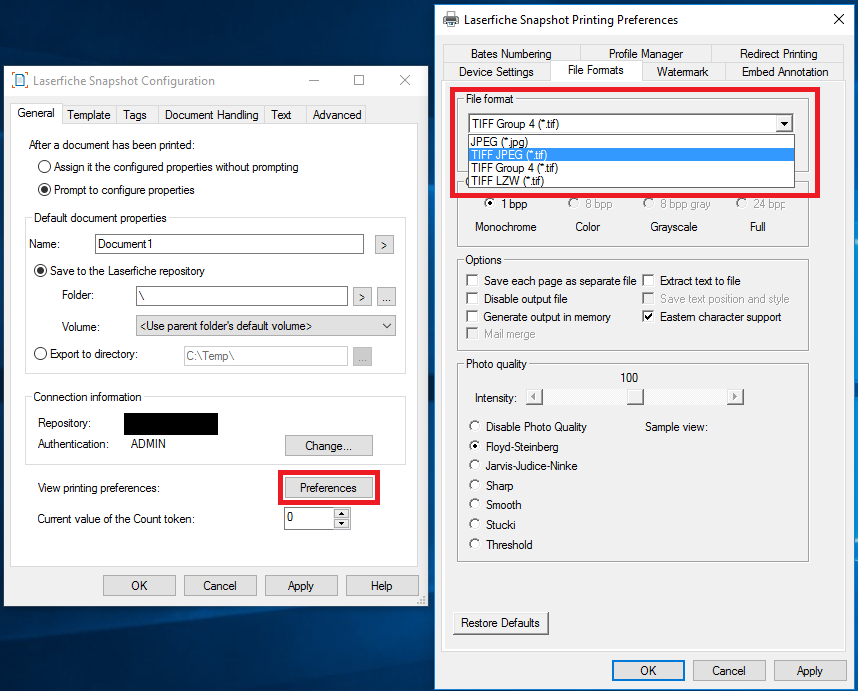Open the Advanced tab
This screenshot has width=858, height=691.
click(337, 115)
